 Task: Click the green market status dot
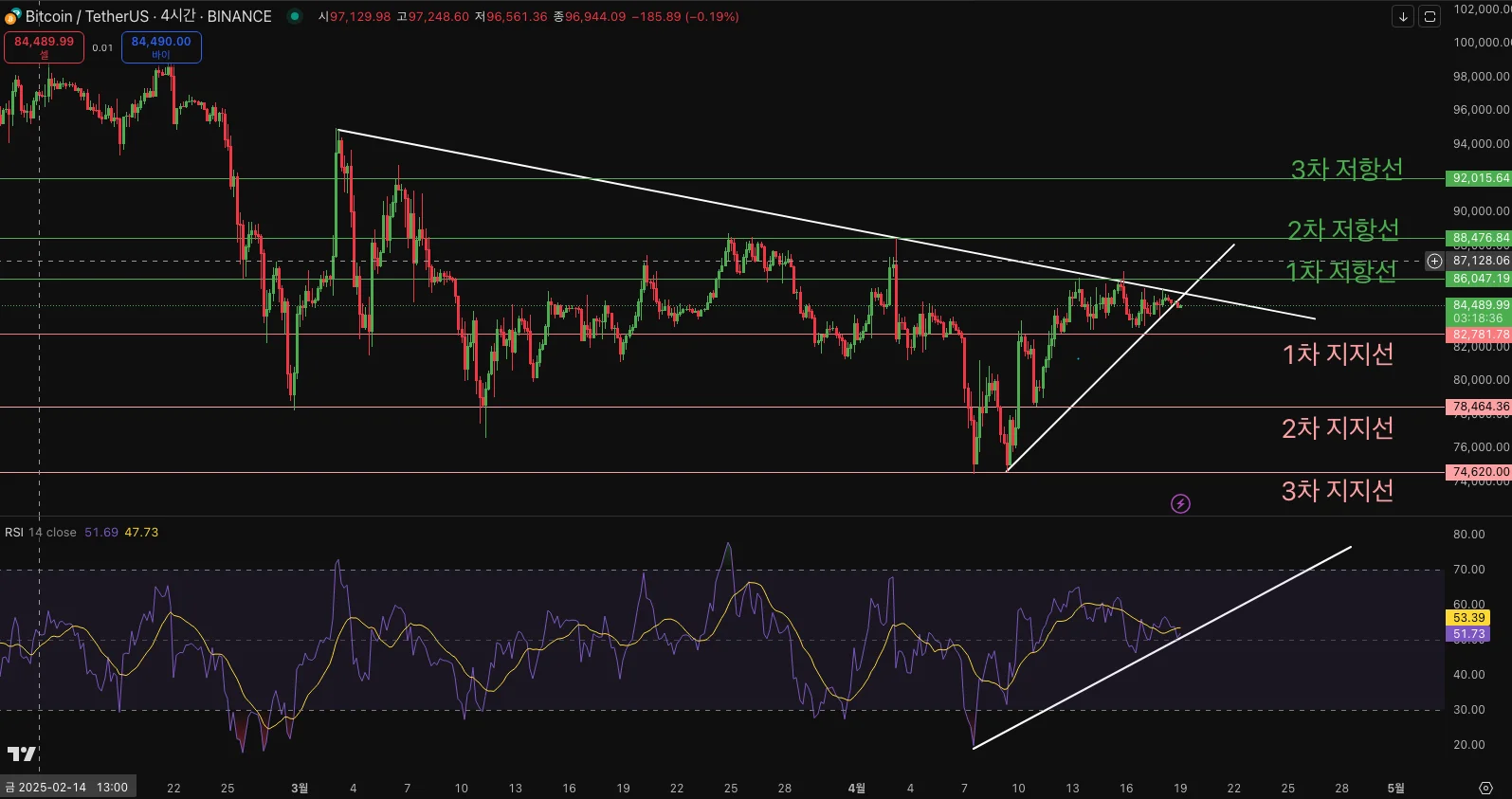[295, 16]
